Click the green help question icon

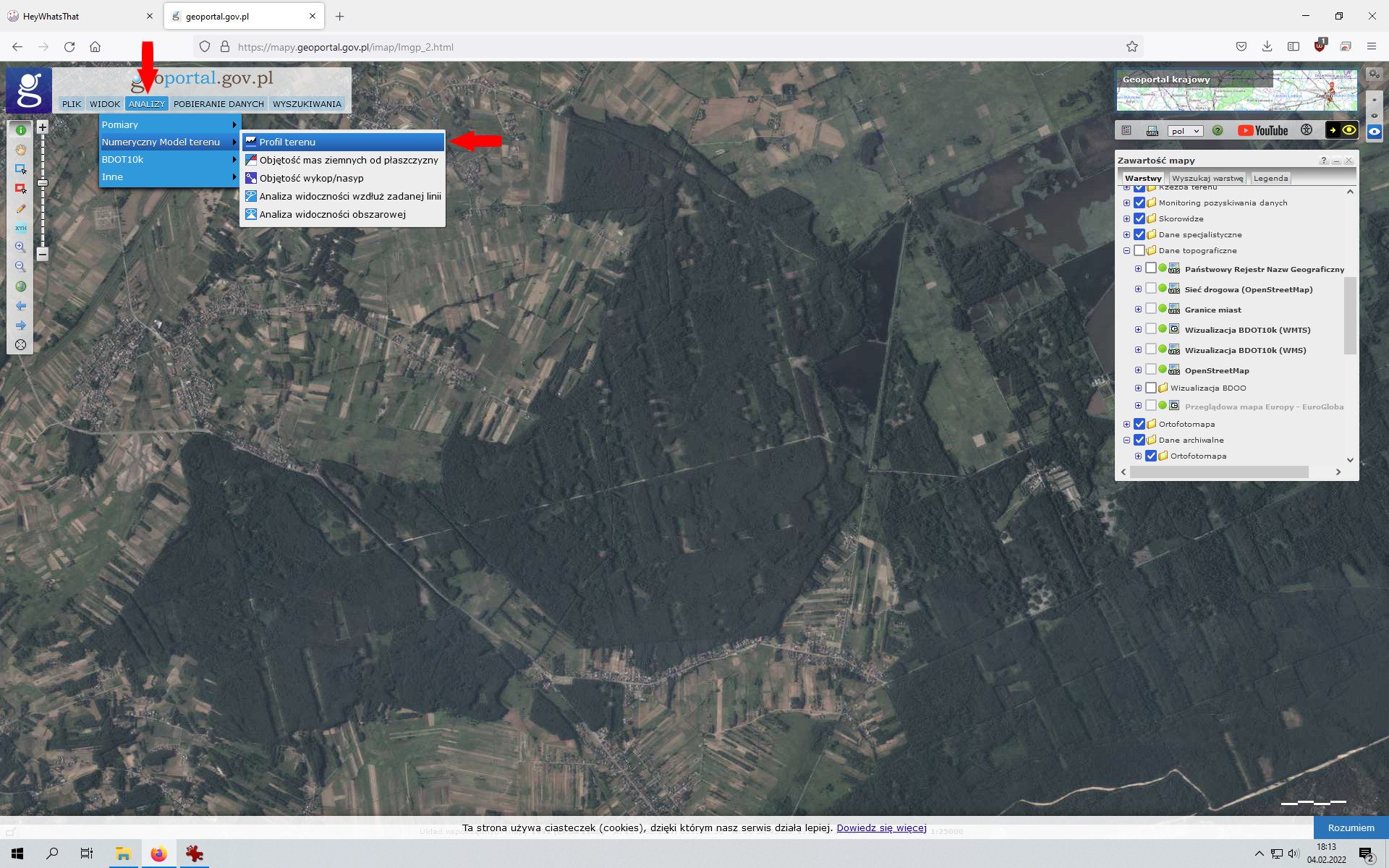1218,131
